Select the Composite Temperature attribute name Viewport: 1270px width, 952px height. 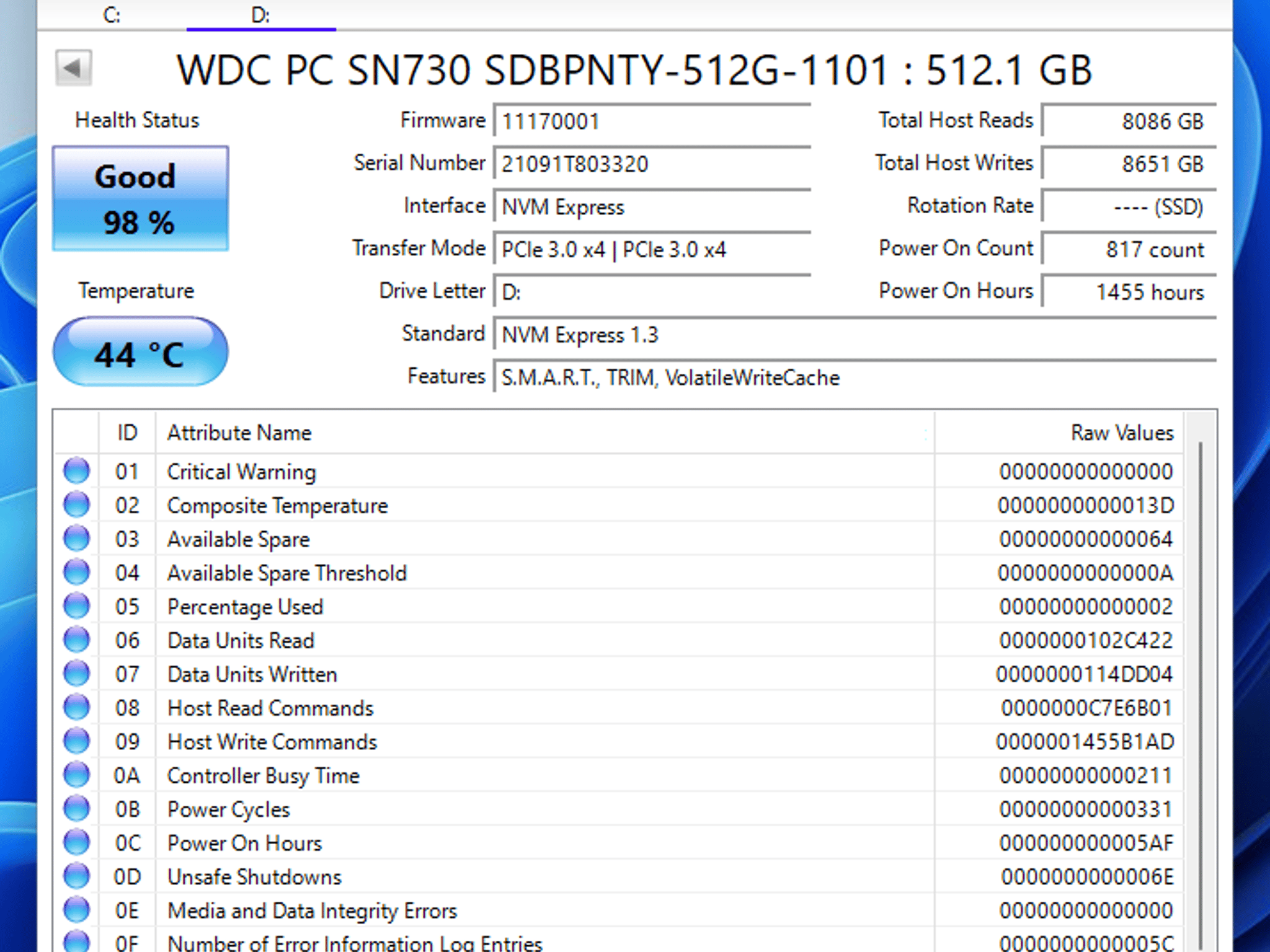click(278, 506)
